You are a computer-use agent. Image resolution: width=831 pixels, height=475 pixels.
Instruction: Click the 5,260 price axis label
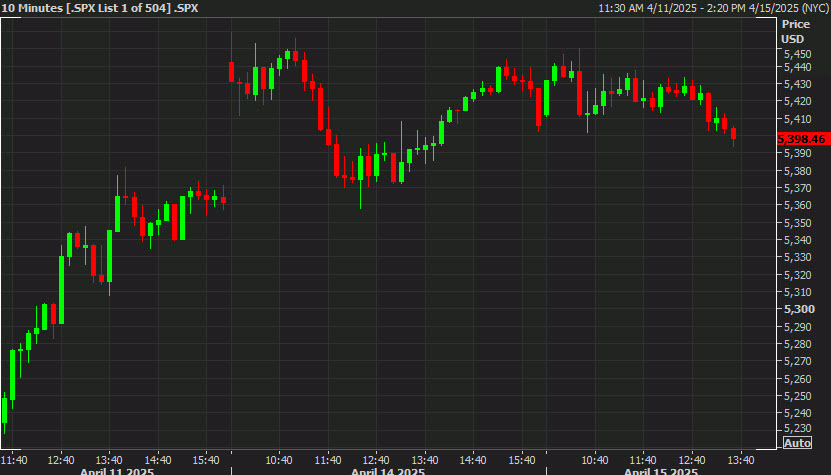click(x=798, y=379)
